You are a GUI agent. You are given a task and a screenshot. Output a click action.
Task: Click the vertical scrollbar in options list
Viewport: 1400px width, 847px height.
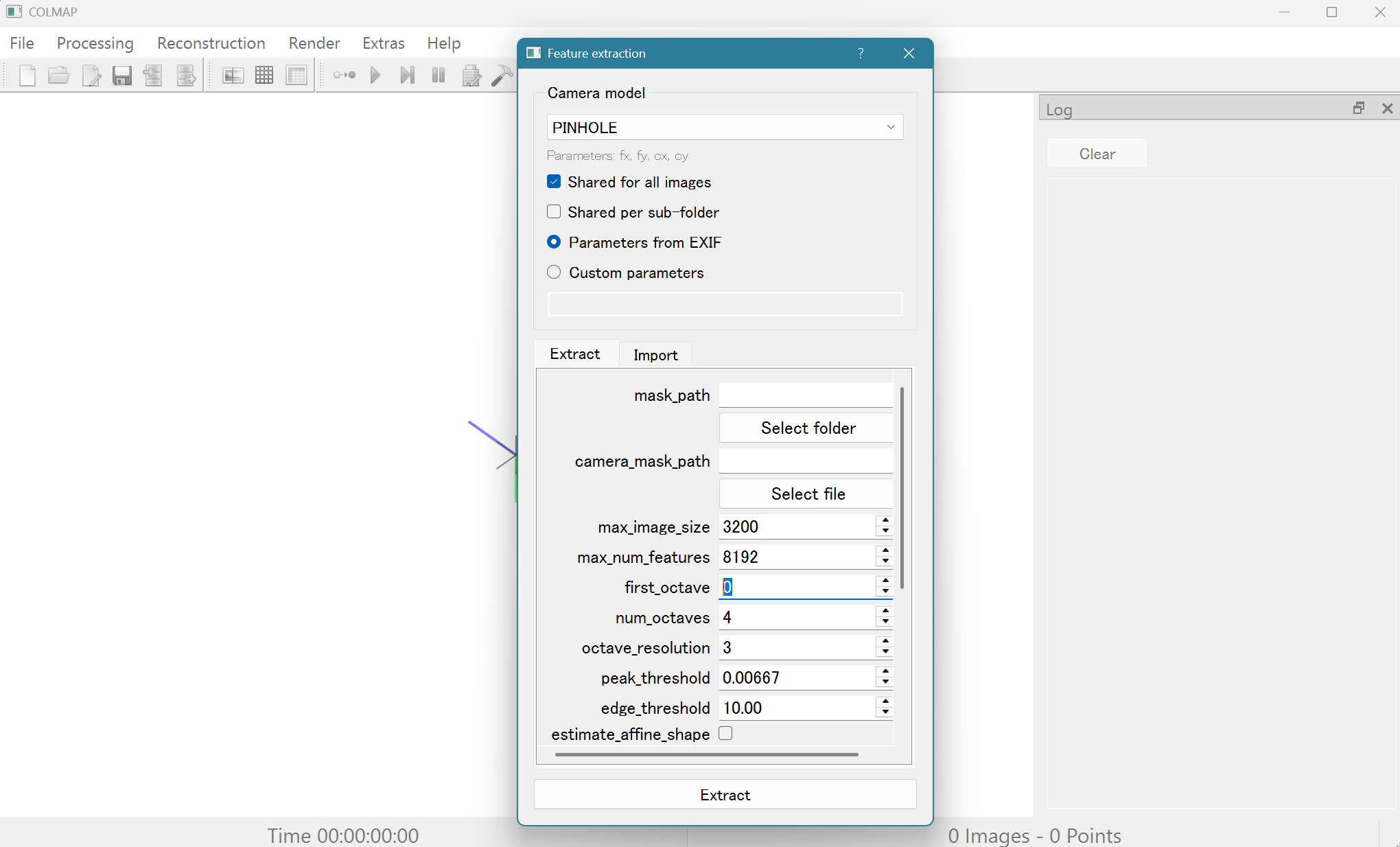coord(902,487)
